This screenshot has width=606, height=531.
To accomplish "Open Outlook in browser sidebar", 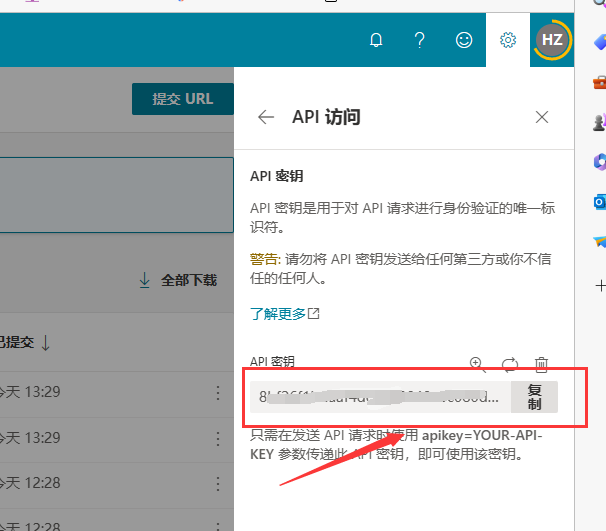I will coord(600,202).
